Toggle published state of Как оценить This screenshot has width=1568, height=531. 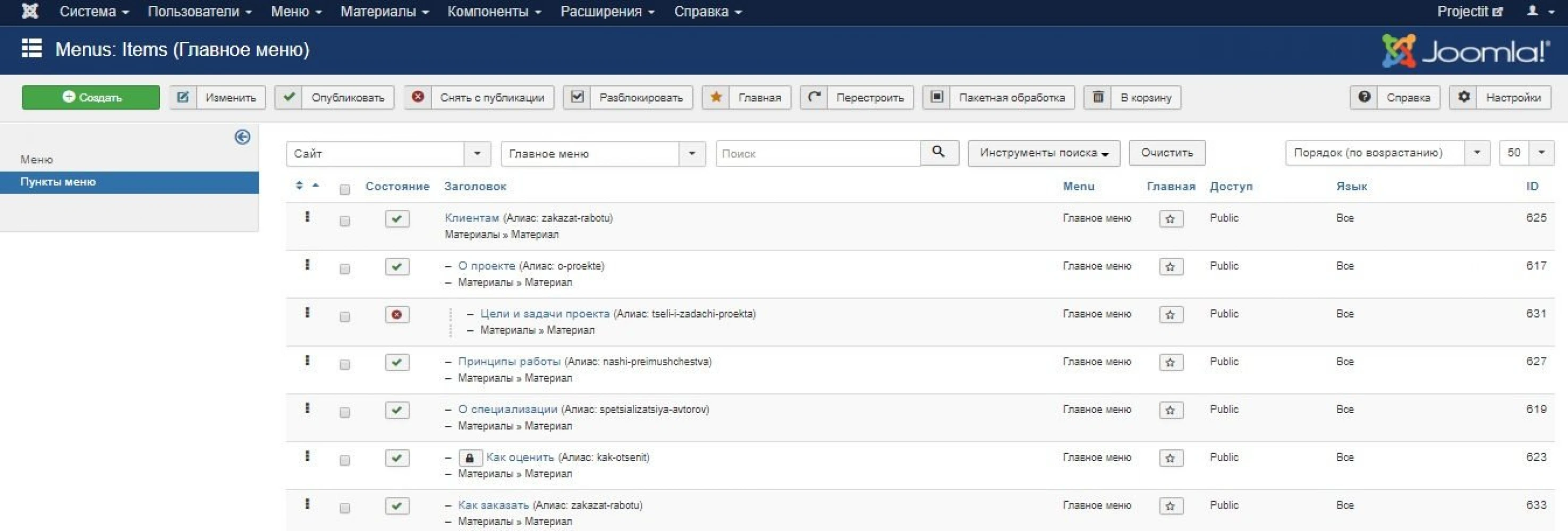tap(397, 458)
